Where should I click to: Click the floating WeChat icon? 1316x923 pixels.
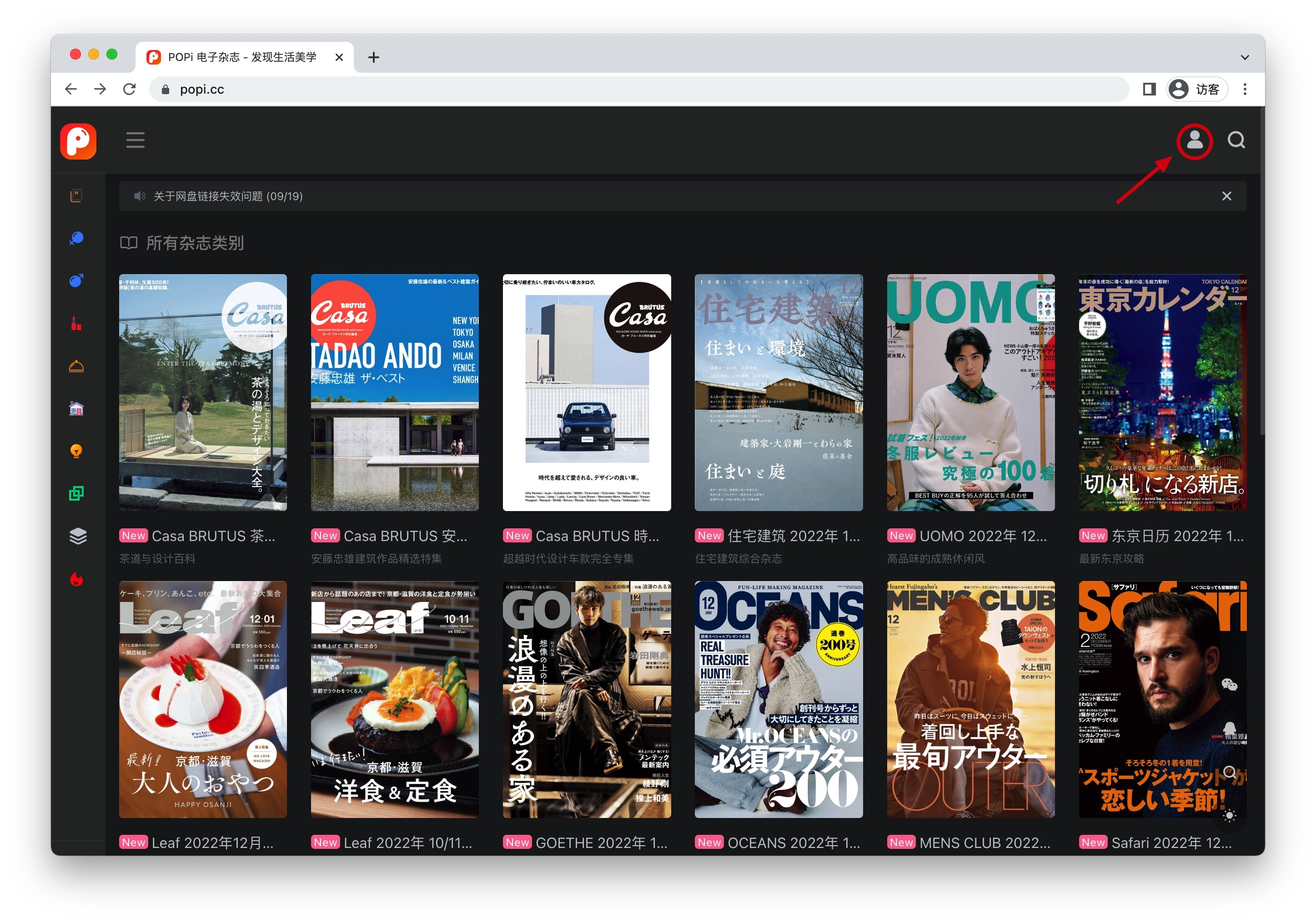[x=1229, y=685]
